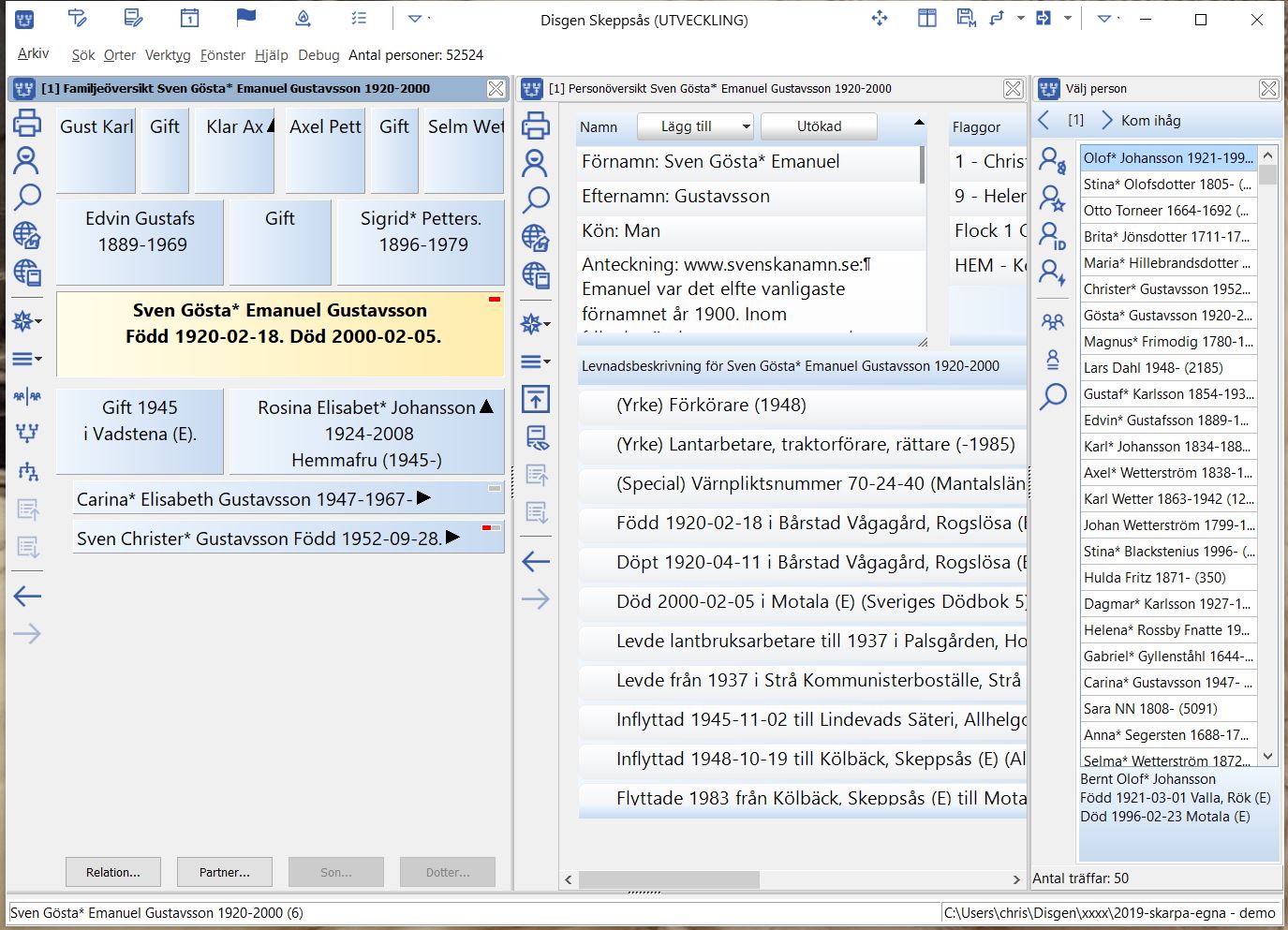
Task: Click the save-with-M disk icon
Action: click(967, 17)
